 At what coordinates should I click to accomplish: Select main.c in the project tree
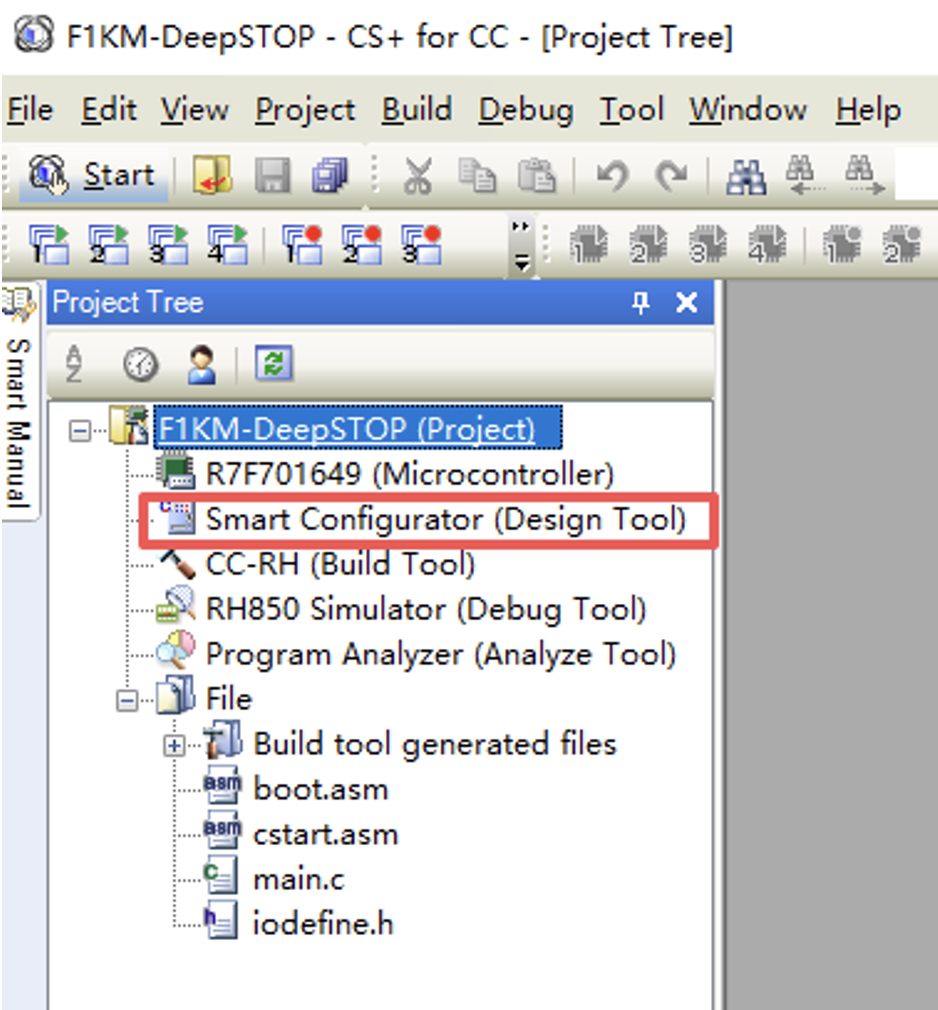pos(299,880)
